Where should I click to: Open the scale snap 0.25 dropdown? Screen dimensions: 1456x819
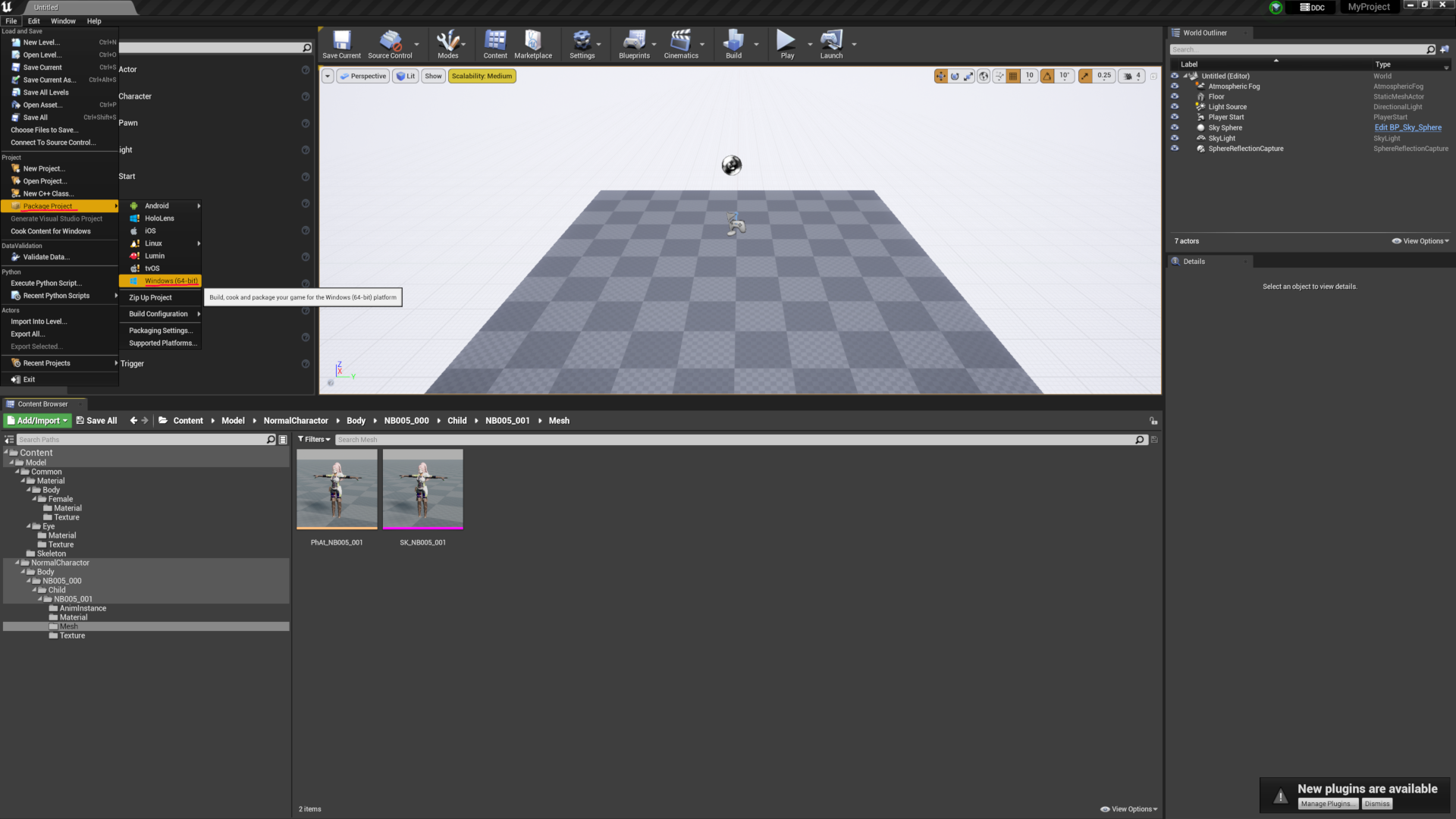coord(1104,76)
